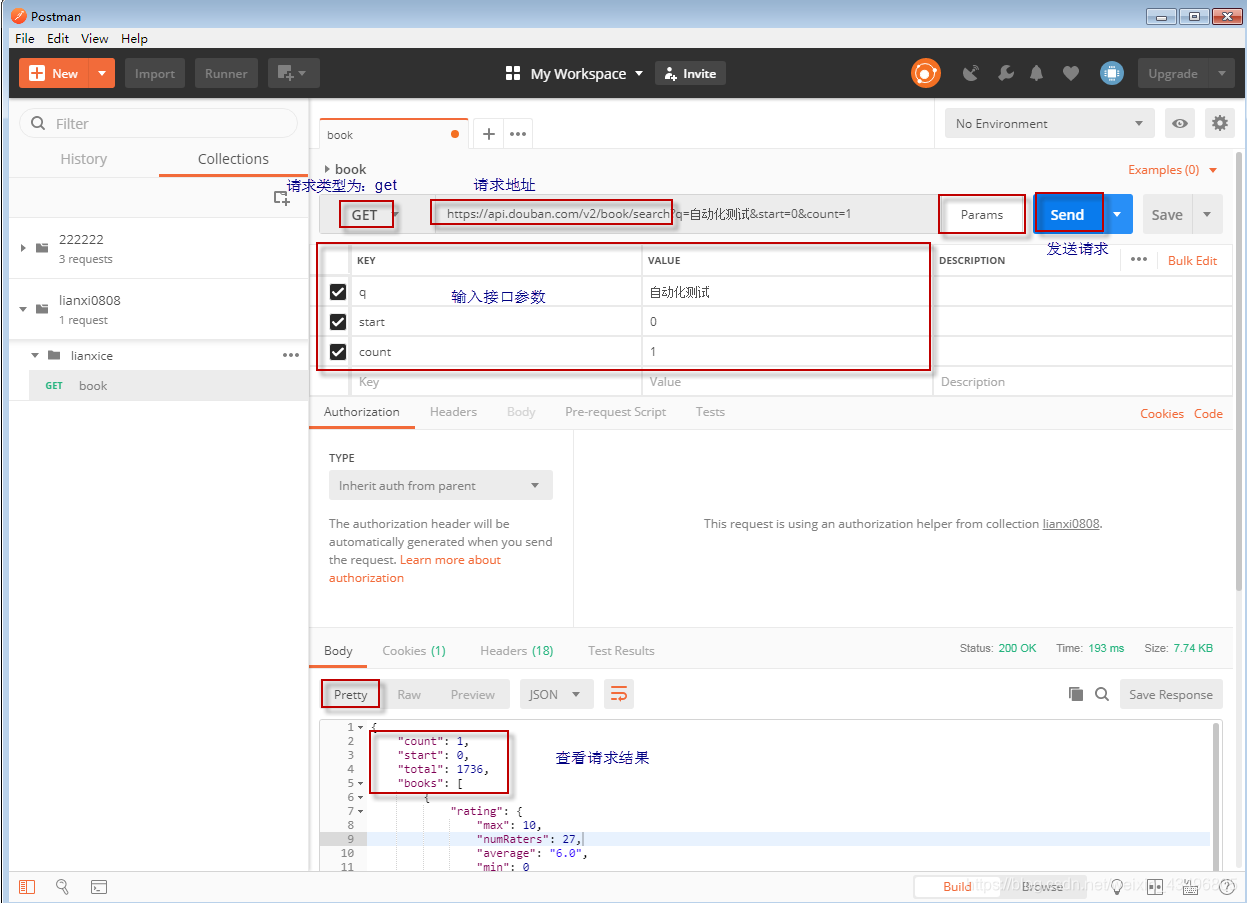Image resolution: width=1247 pixels, height=903 pixels.
Task: Switch to request Headers tab
Action: point(453,411)
